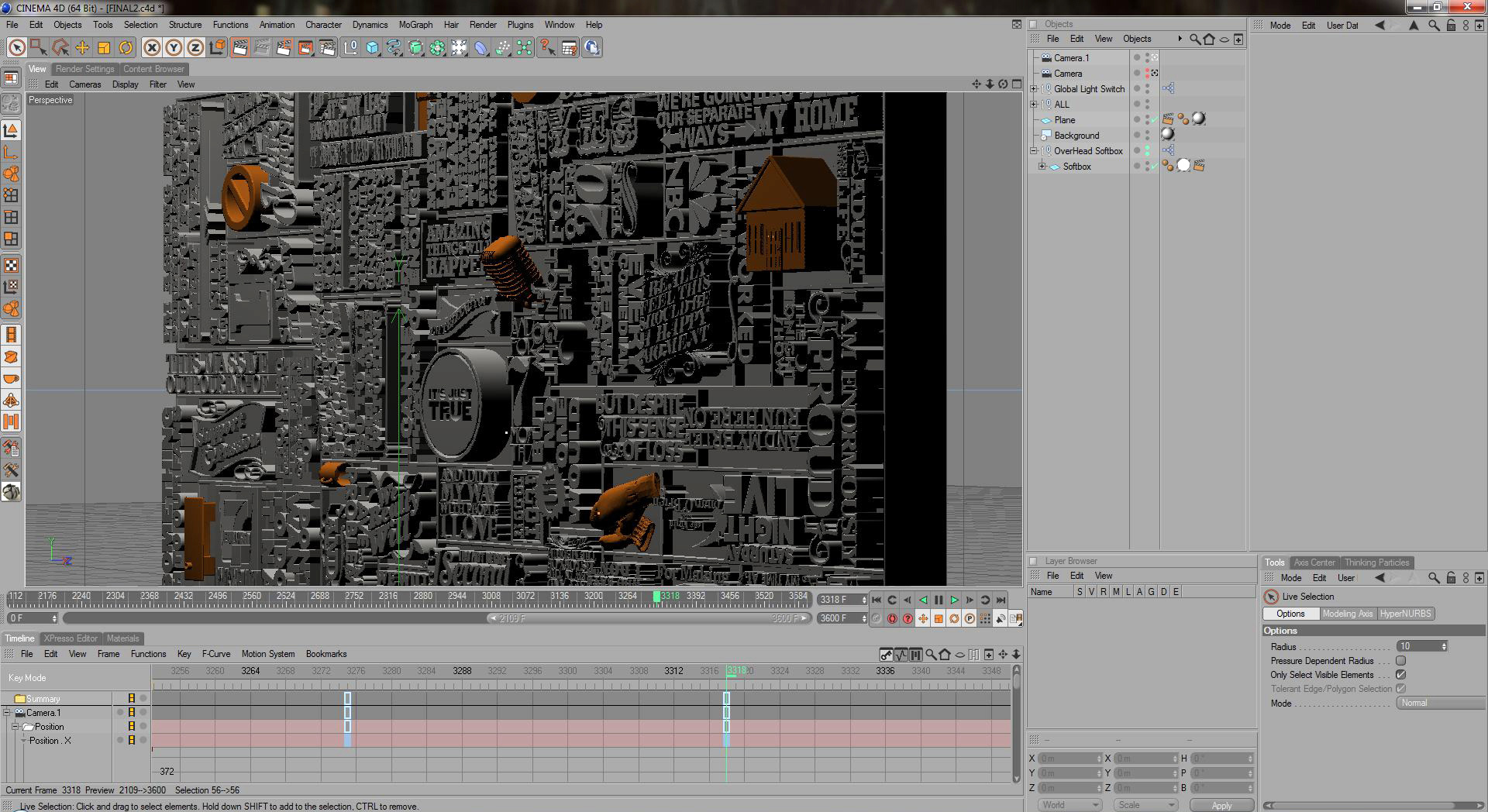Open the Spline objects icon
Image resolution: width=1488 pixels, height=812 pixels.
[x=394, y=48]
